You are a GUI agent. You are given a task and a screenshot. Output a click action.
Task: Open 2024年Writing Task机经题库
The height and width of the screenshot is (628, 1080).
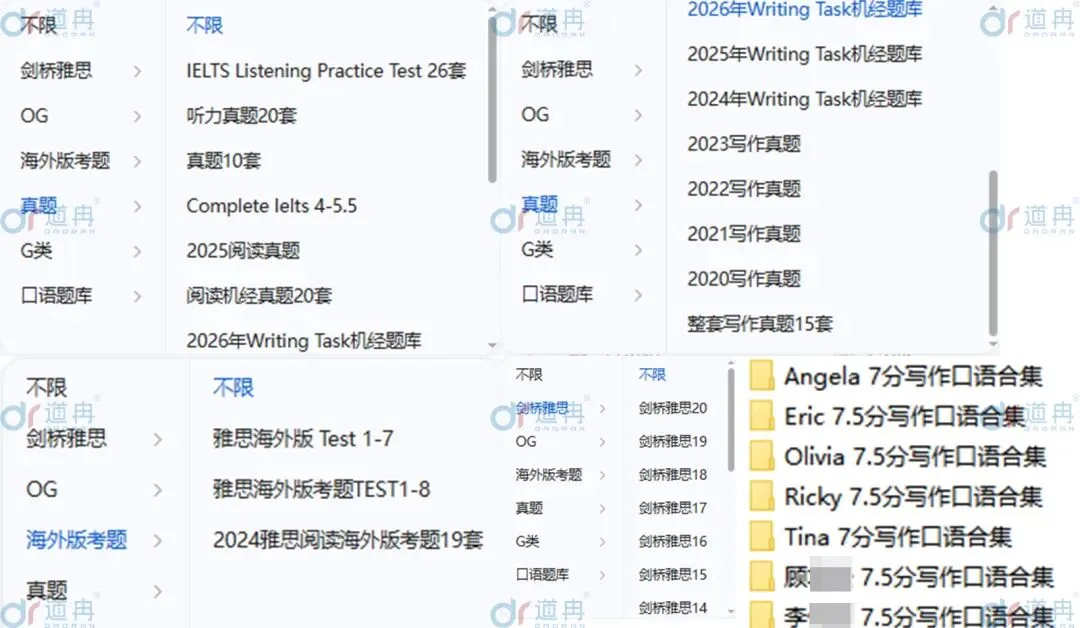(804, 99)
